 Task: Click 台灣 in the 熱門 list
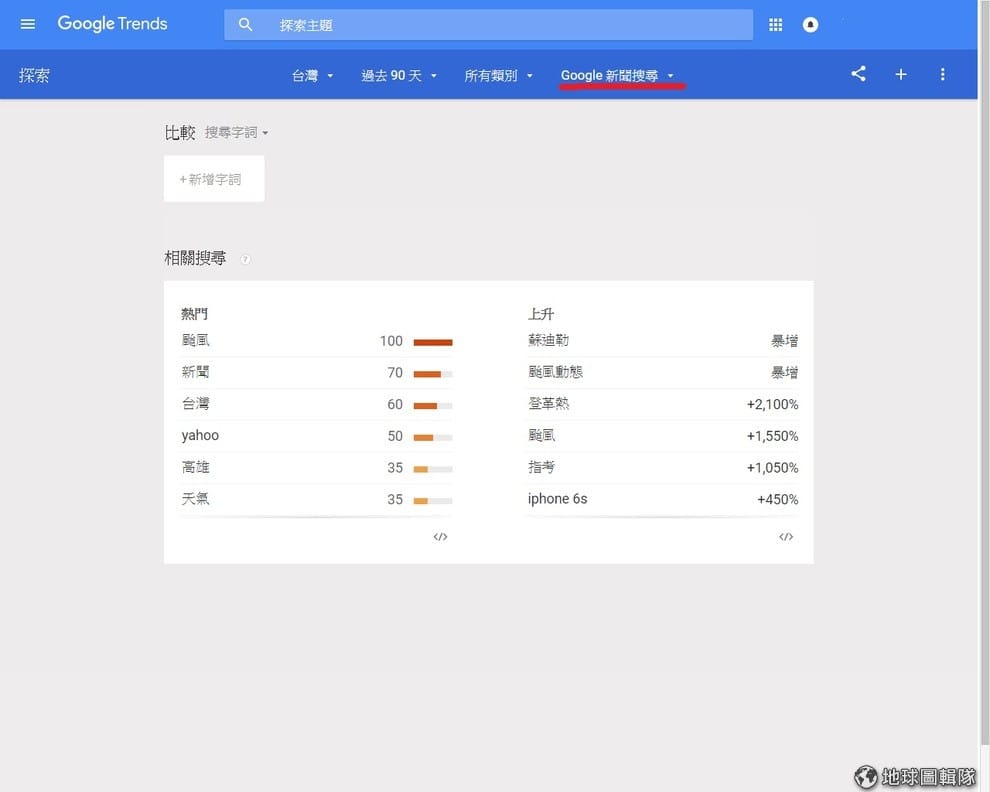[195, 404]
